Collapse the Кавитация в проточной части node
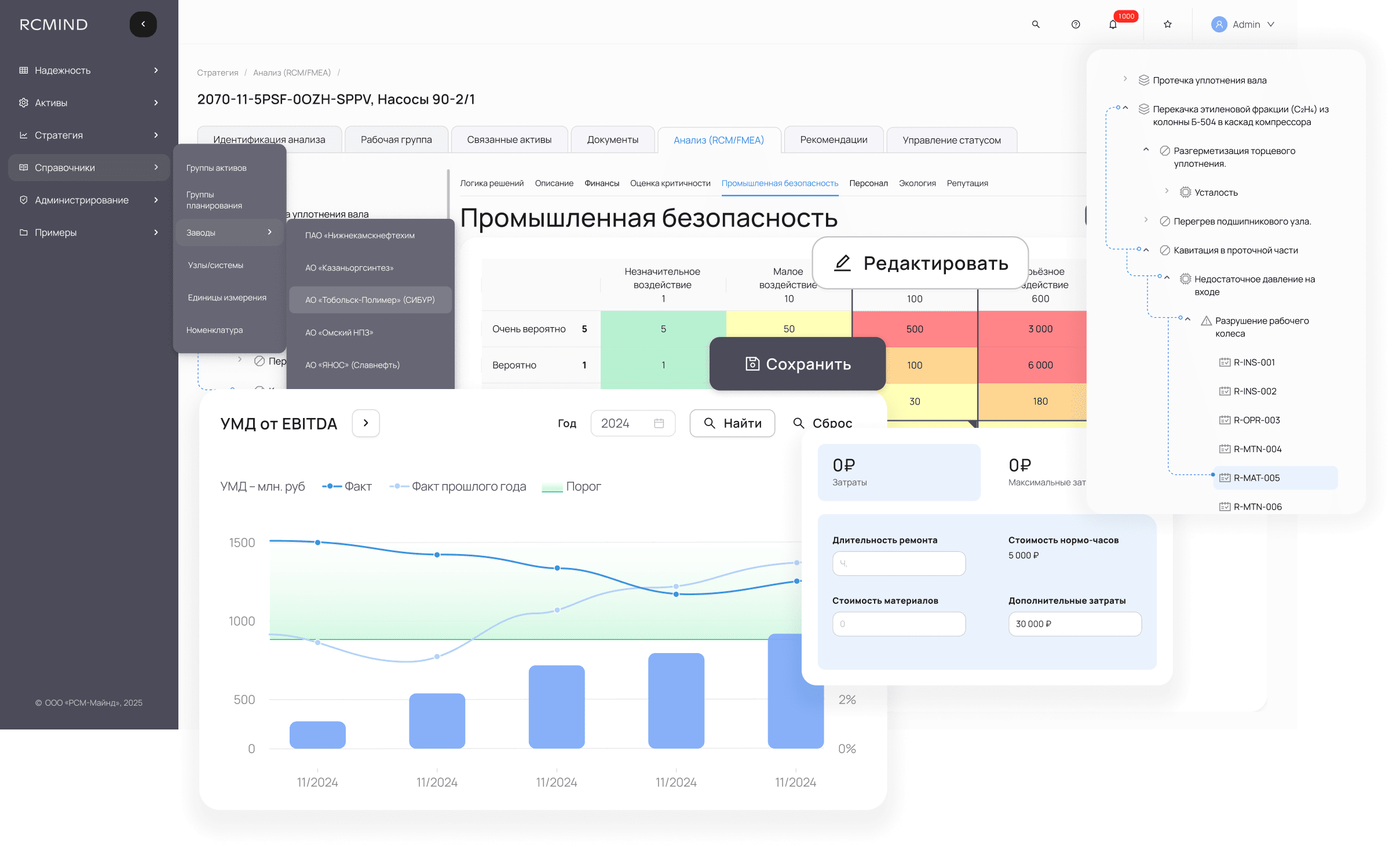1400x847 pixels. [1146, 250]
